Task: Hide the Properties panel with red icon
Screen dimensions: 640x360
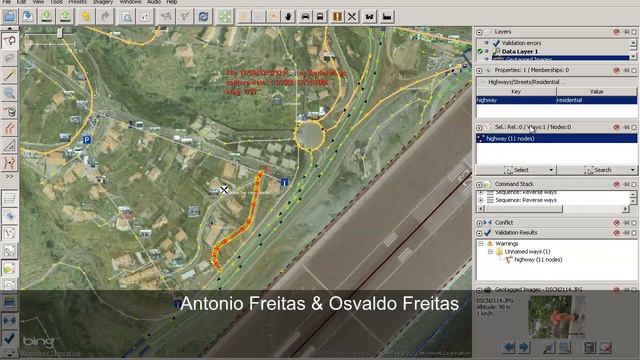Action: [x=616, y=71]
